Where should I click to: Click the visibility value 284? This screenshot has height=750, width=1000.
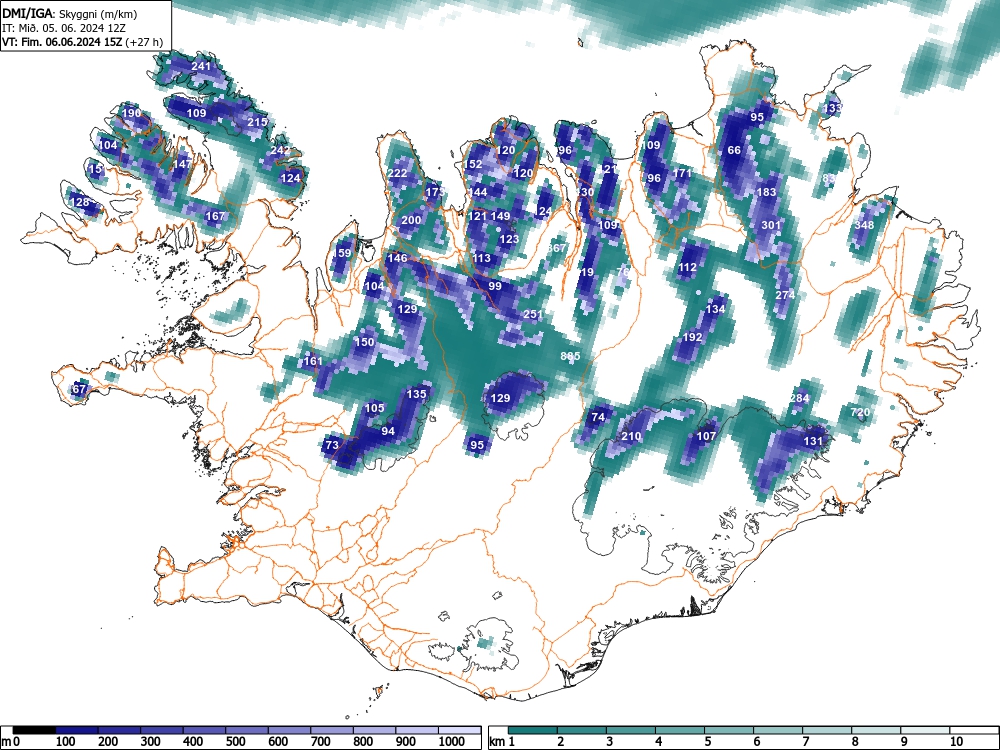tap(799, 398)
